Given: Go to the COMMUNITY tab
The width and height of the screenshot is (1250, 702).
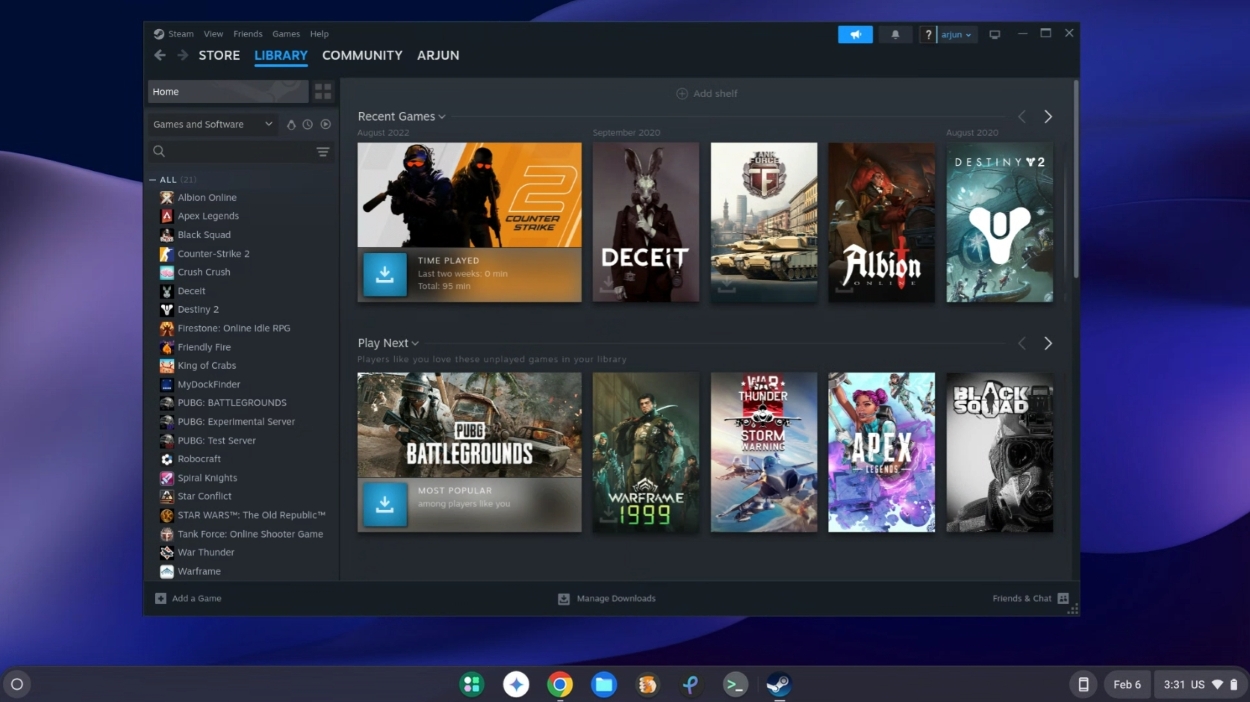Looking at the screenshot, I should click(x=362, y=55).
